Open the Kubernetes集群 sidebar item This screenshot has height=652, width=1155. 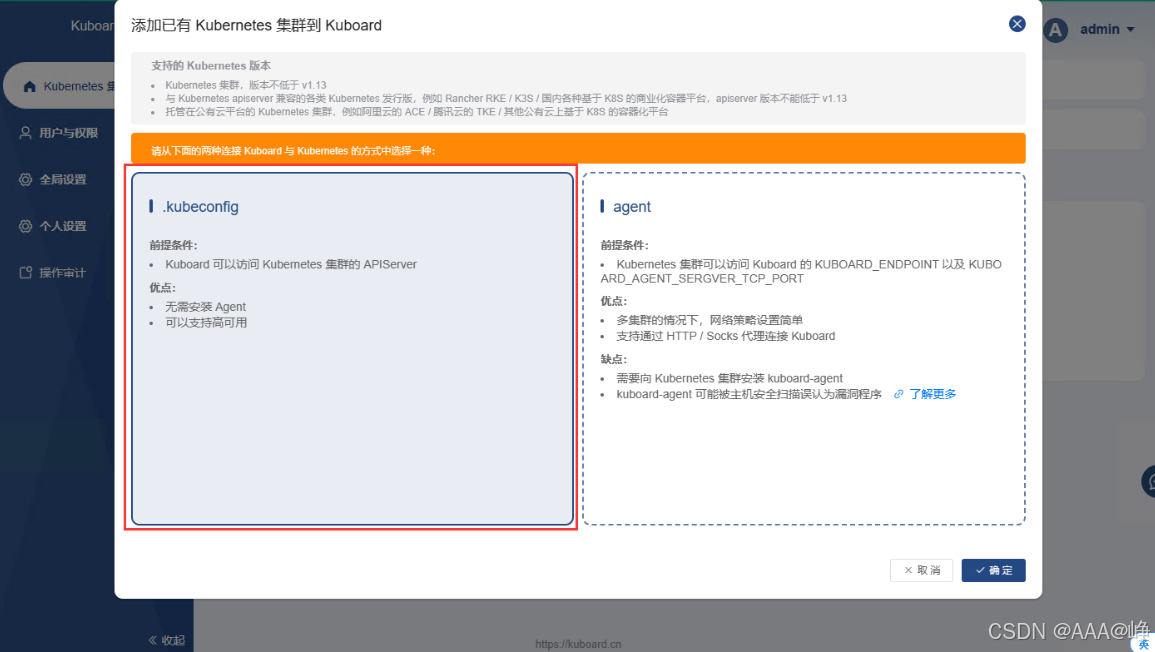pyautogui.click(x=60, y=86)
